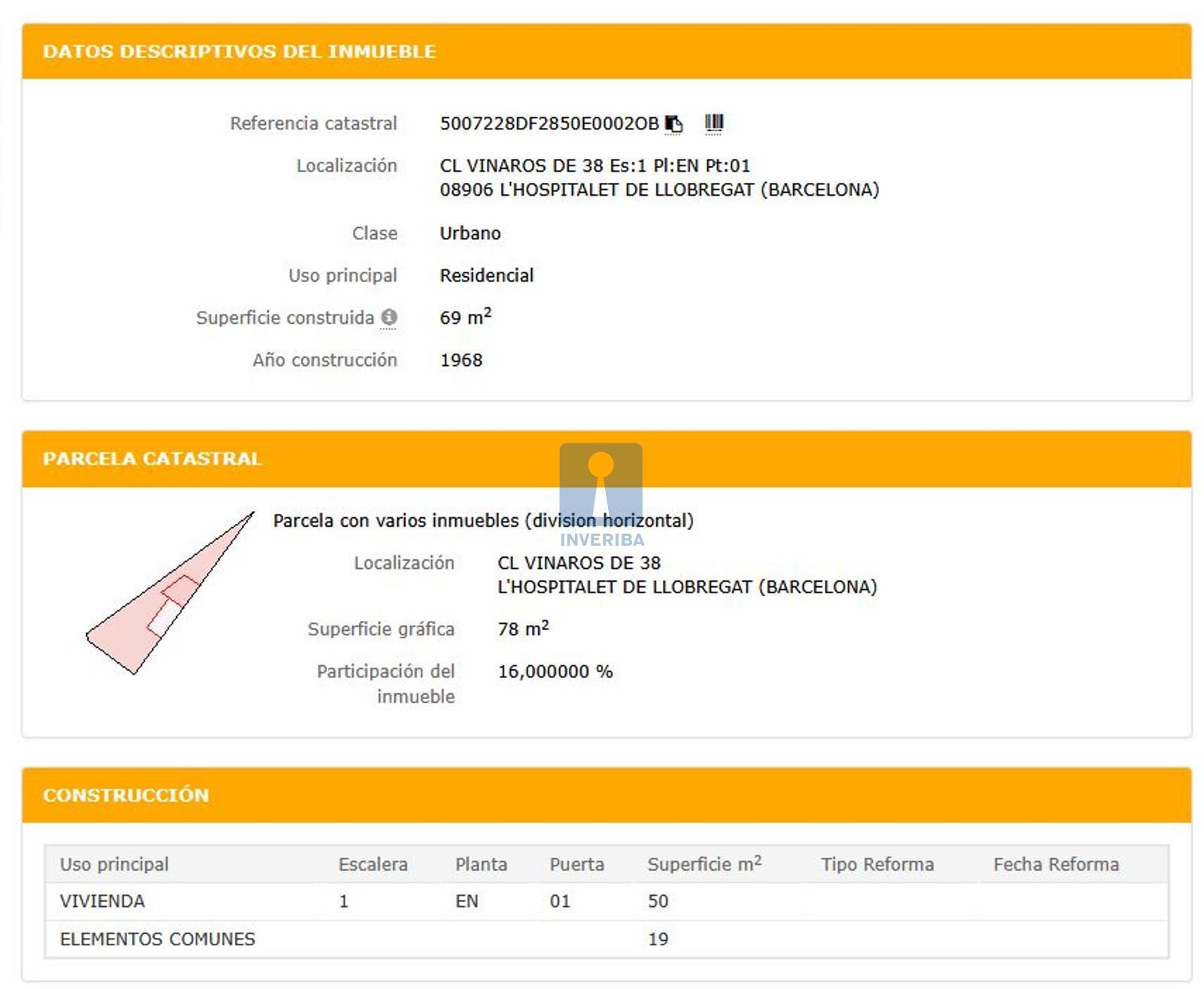Image resolution: width=1204 pixels, height=989 pixels.
Task: Sort table by Escalera column header
Action: click(x=372, y=864)
